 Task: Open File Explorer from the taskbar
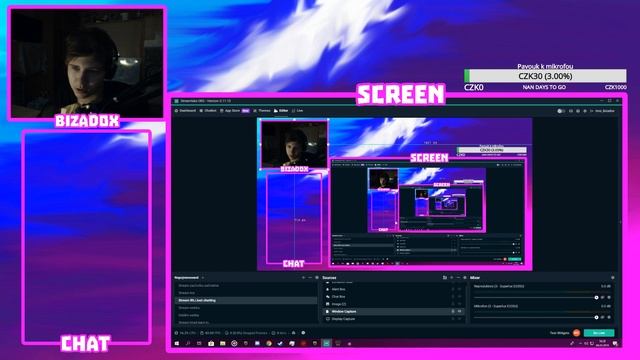click(x=222, y=344)
